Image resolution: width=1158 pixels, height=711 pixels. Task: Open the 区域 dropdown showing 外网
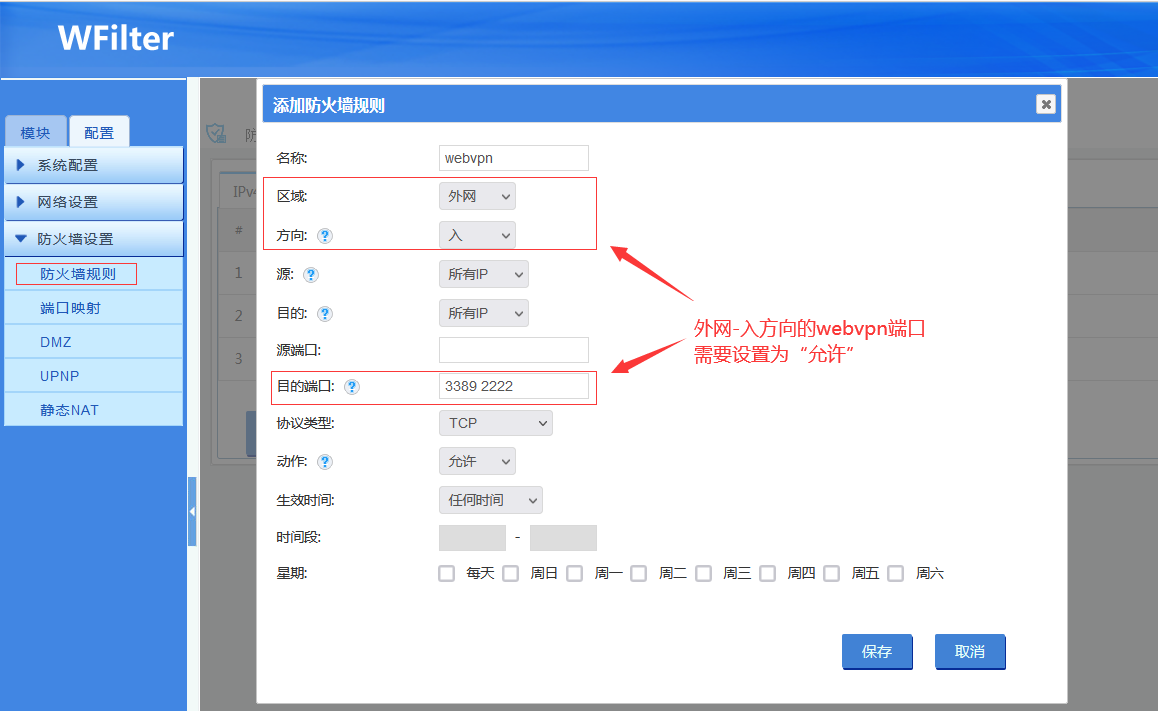[x=477, y=197]
